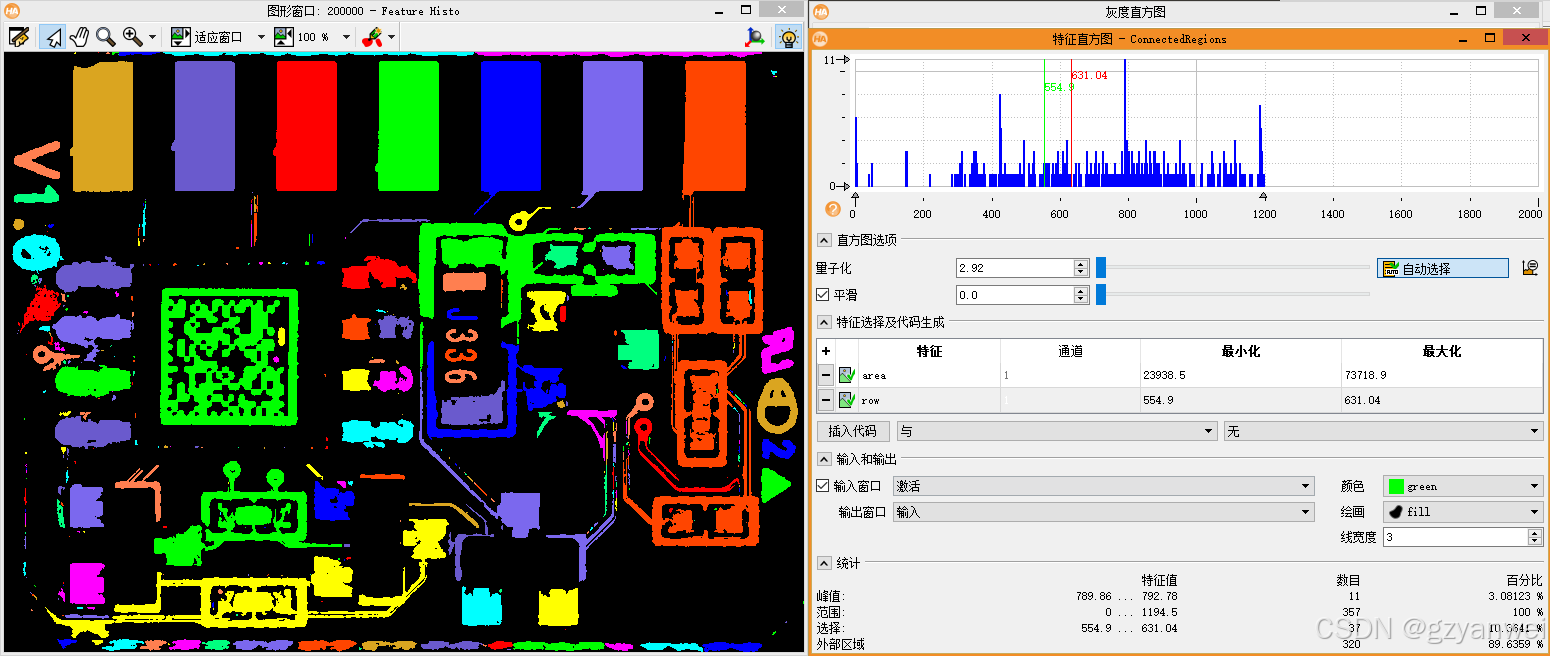
Task: Maximize the 特征直方图 window
Action: point(1490,38)
